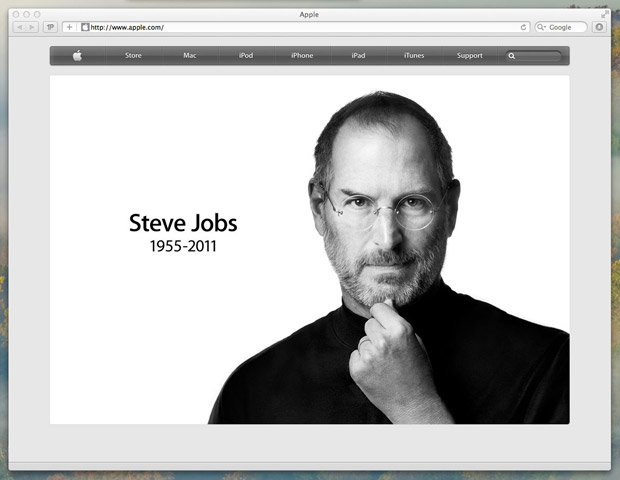Image resolution: width=620 pixels, height=480 pixels.
Task: Open the Store tab
Action: 133,56
